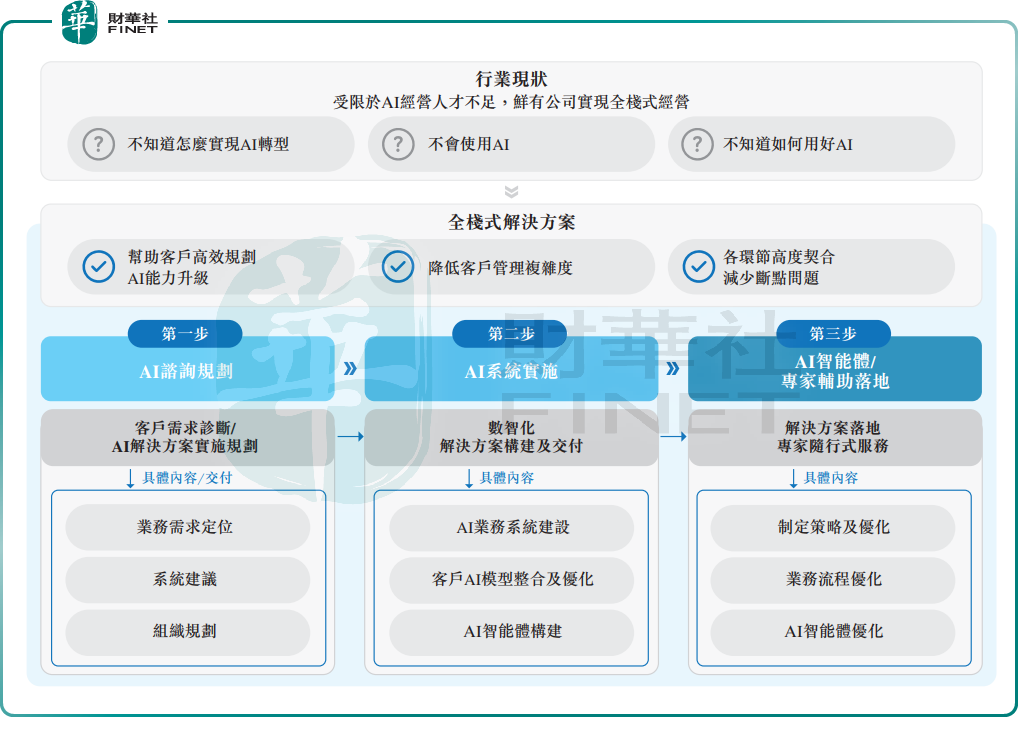Click the 組織規劃 pill

coord(188,631)
